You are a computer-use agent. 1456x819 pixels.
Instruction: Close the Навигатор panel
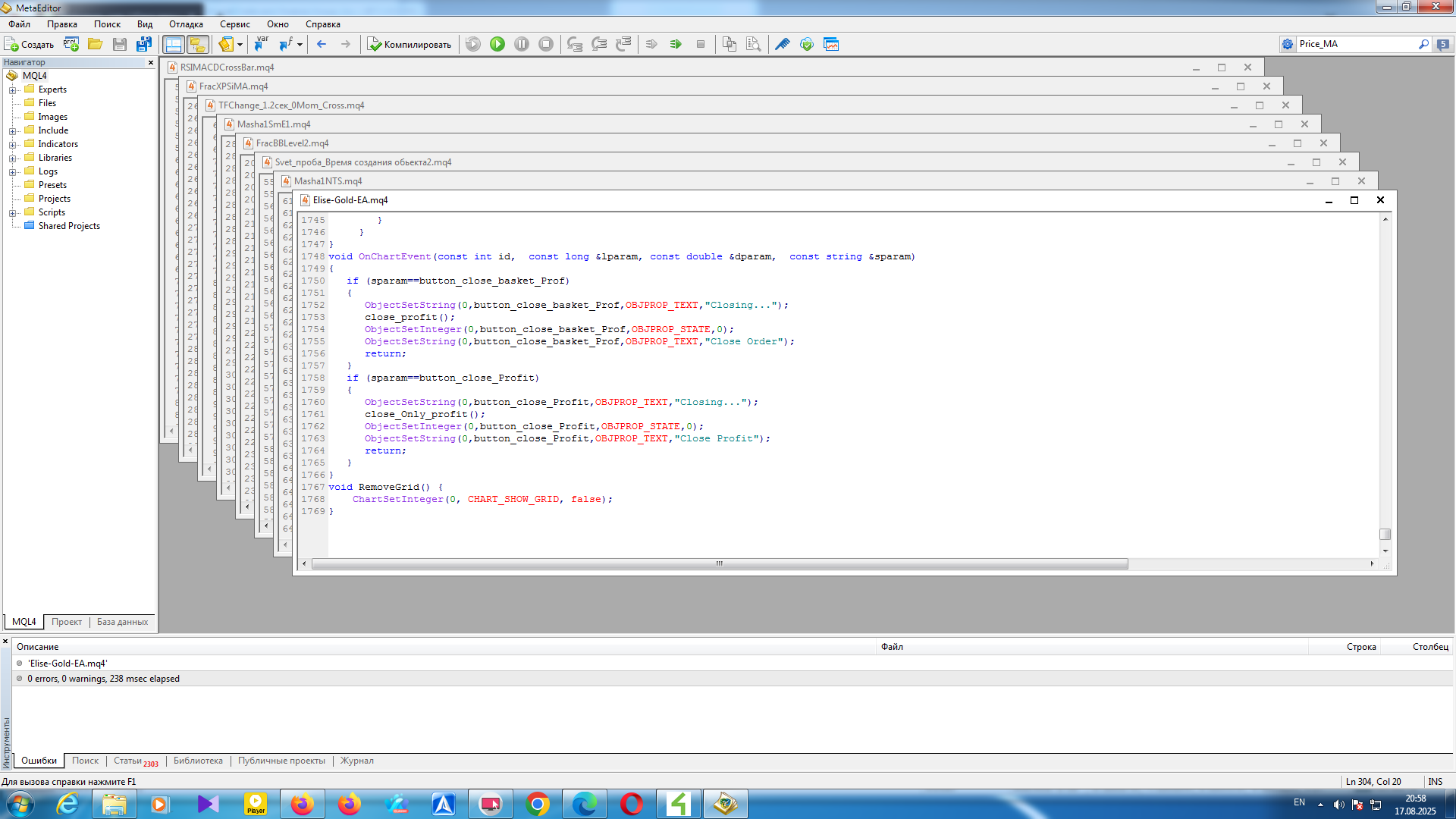150,62
